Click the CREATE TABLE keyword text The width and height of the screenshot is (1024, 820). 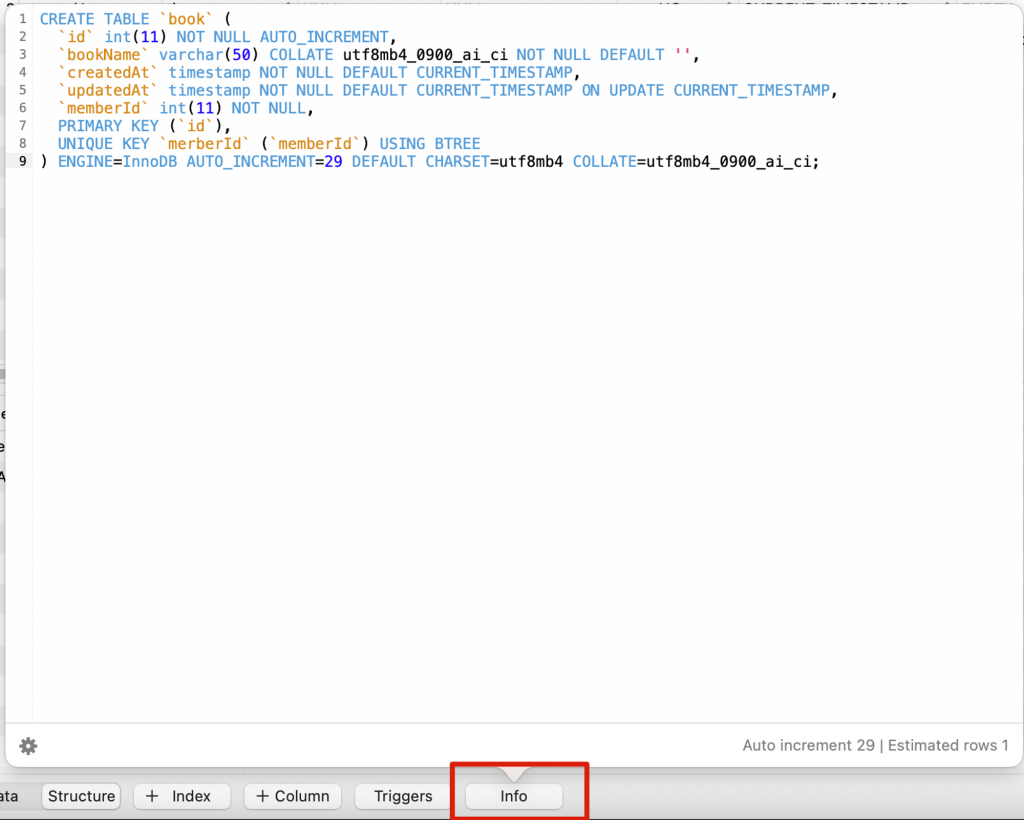coord(95,19)
